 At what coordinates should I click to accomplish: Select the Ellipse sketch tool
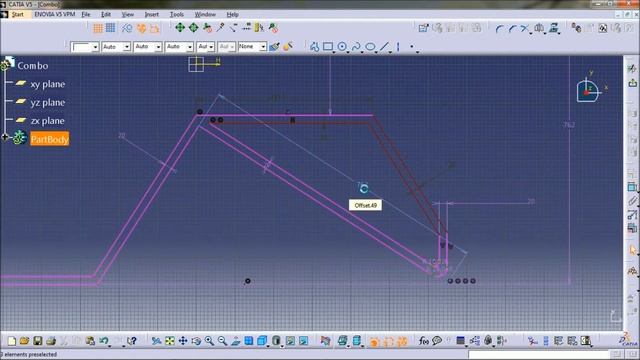click(370, 47)
